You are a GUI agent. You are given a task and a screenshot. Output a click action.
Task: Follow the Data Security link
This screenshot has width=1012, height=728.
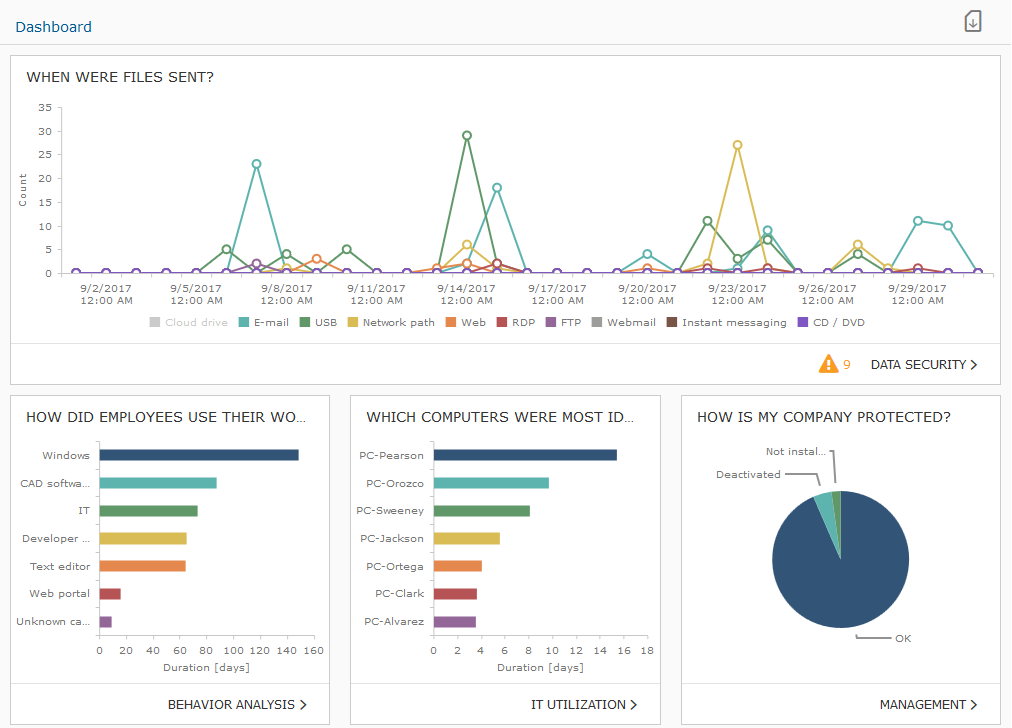click(918, 364)
